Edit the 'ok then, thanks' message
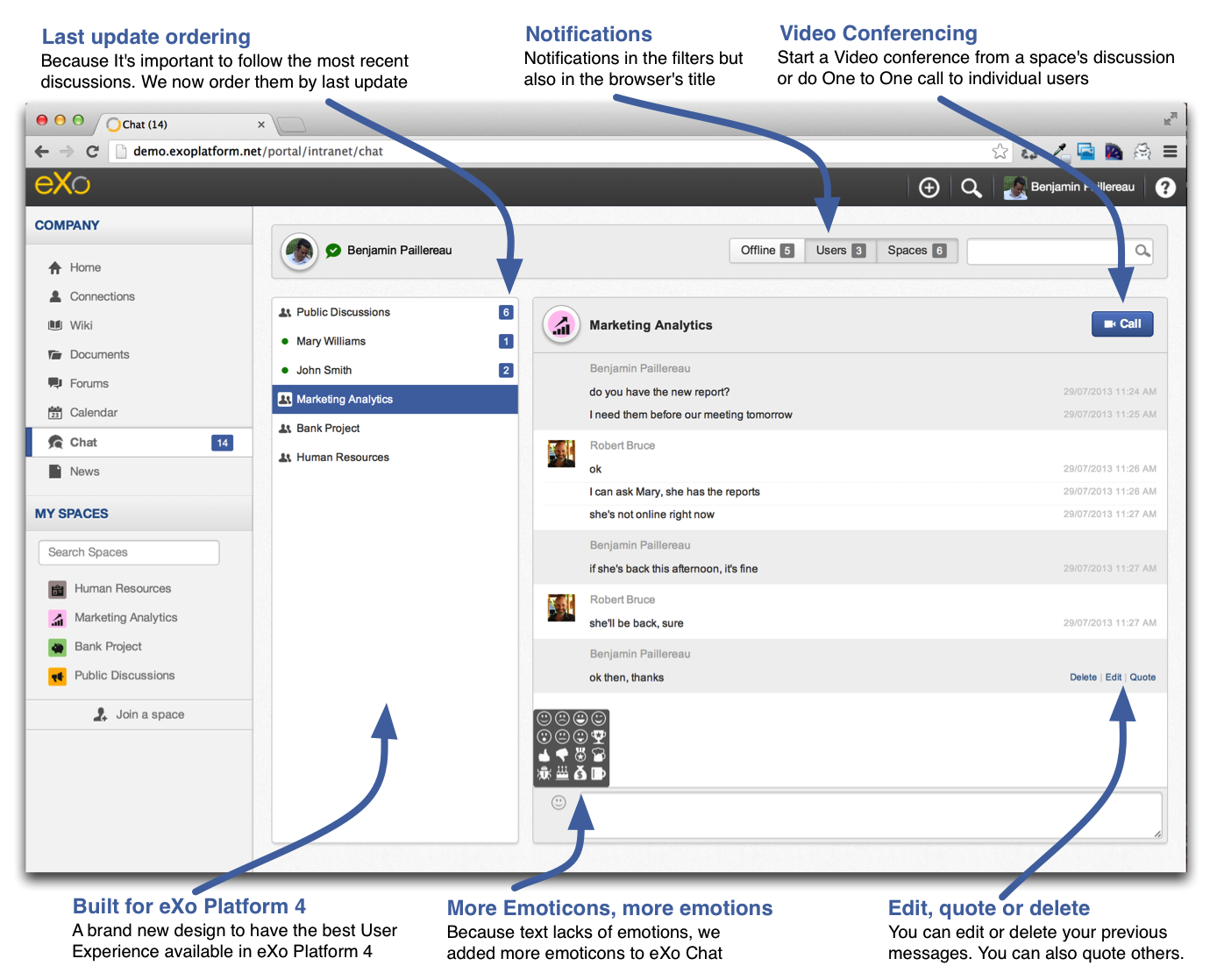Viewport: 1217px width, 980px height. tap(1114, 678)
